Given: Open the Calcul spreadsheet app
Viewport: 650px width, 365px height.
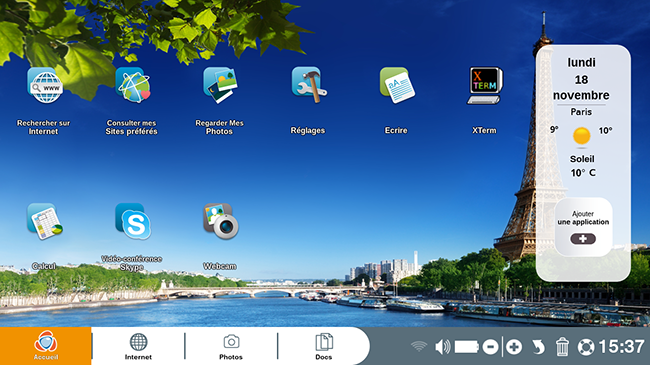Looking at the screenshot, I should [45, 221].
